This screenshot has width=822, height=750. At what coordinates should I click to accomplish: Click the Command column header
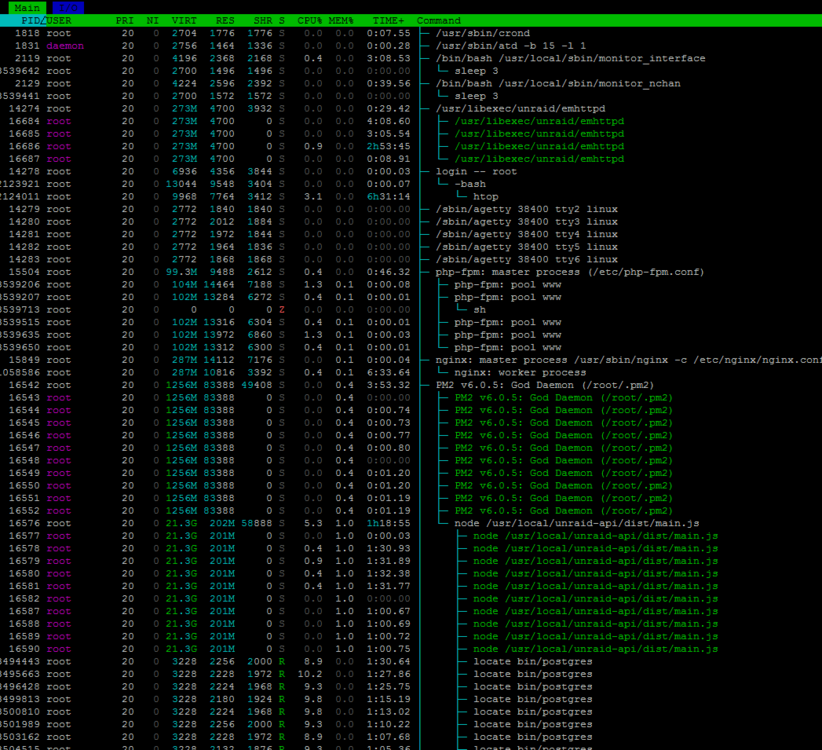pyautogui.click(x=439, y=20)
